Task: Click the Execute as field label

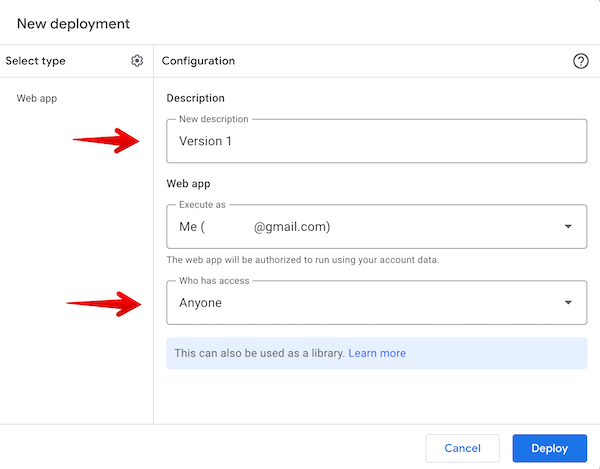Action: click(201, 204)
